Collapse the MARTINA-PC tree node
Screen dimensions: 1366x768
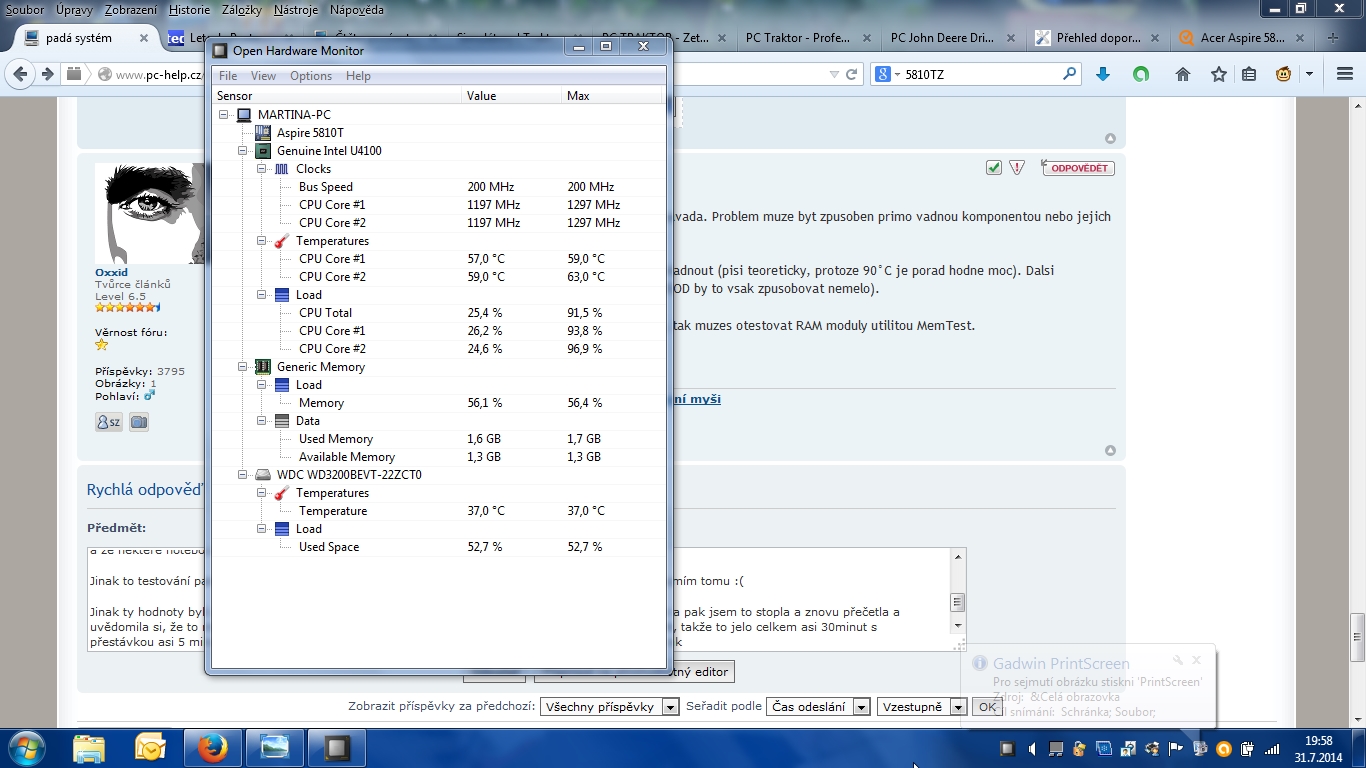[224, 115]
